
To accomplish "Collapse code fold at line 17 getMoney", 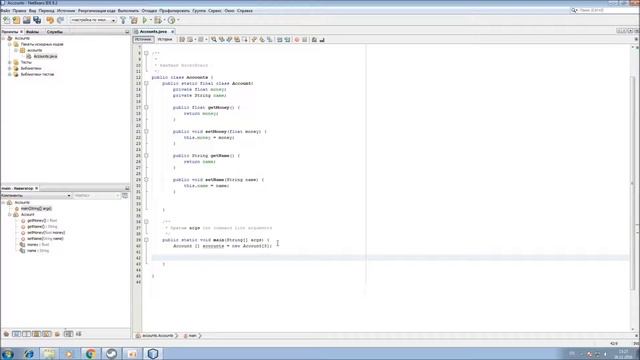I will pos(146,107).
